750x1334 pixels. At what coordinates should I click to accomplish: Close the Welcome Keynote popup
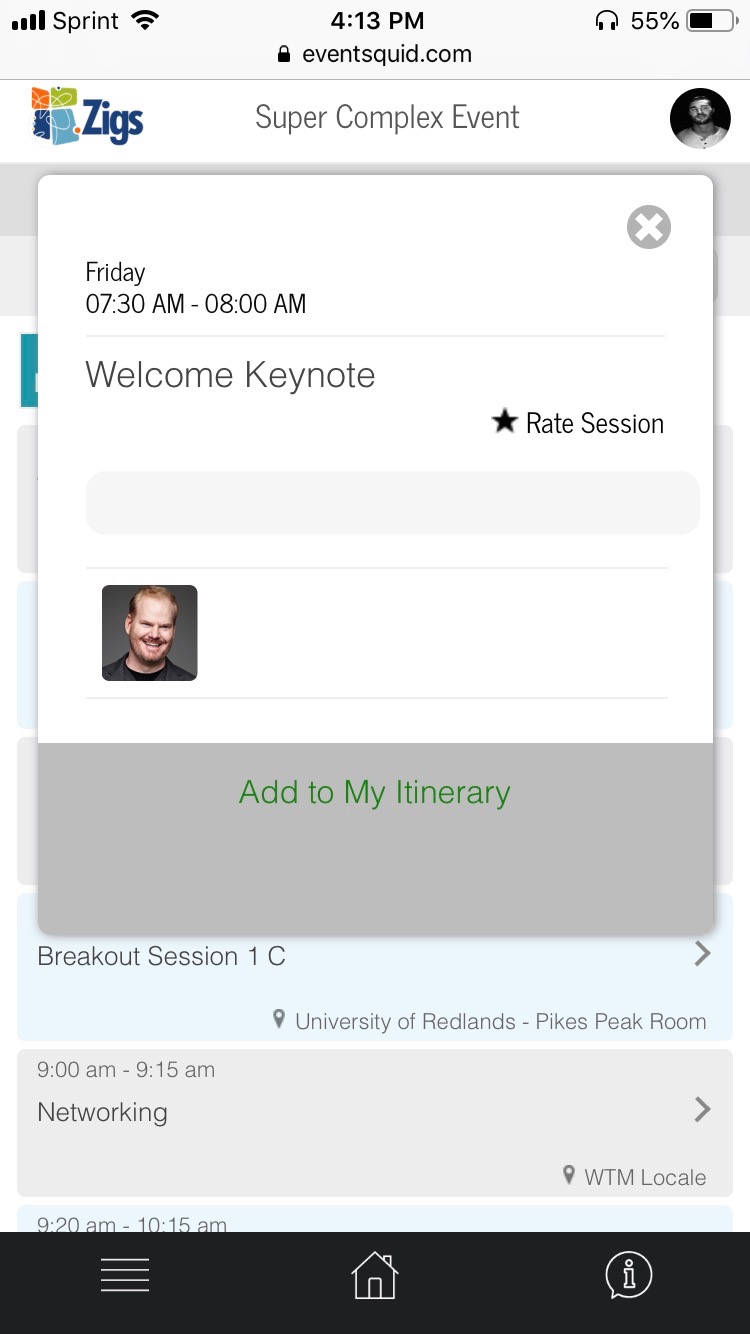click(649, 227)
